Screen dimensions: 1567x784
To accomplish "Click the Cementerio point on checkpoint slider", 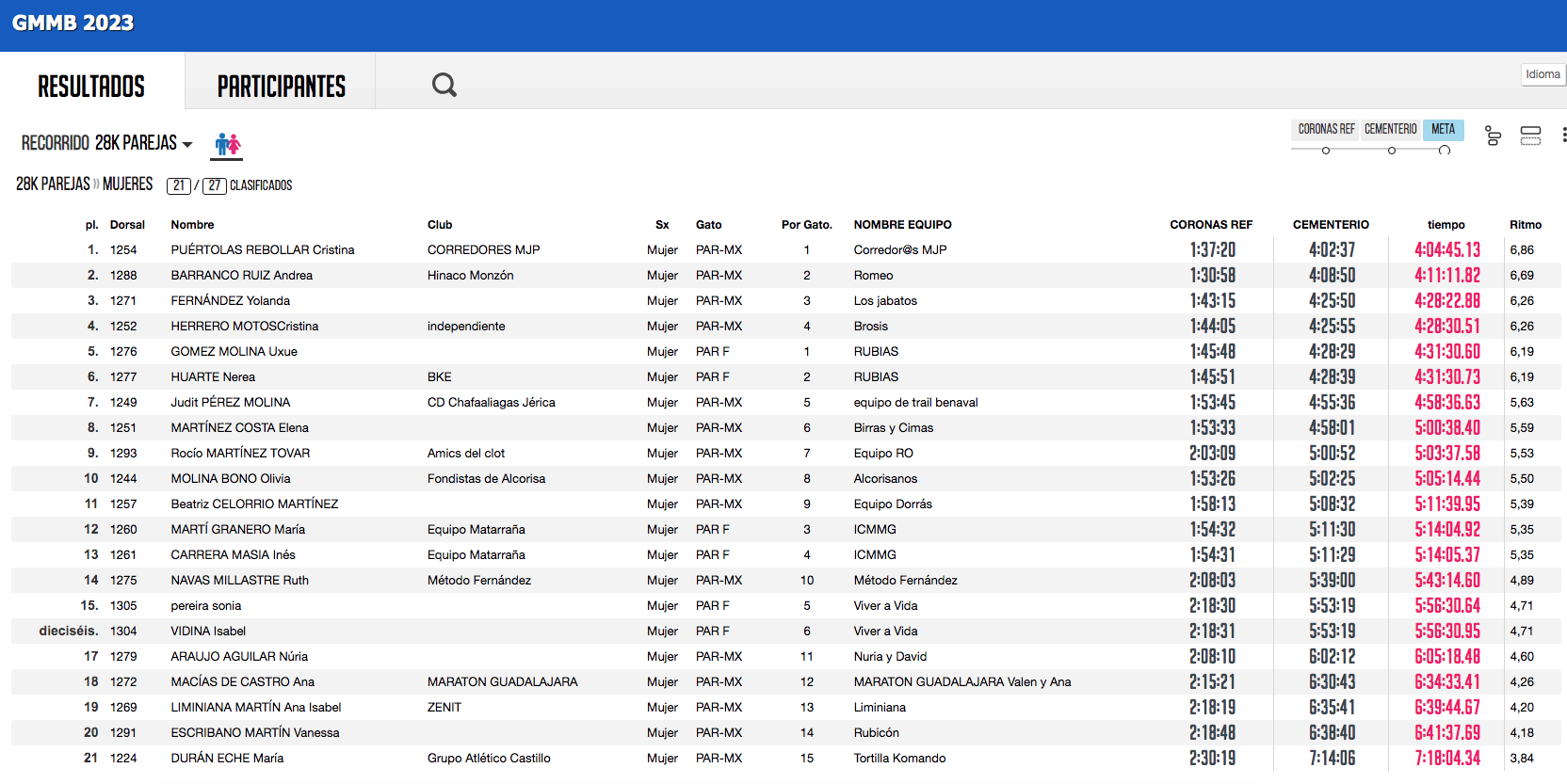I will [x=1392, y=151].
